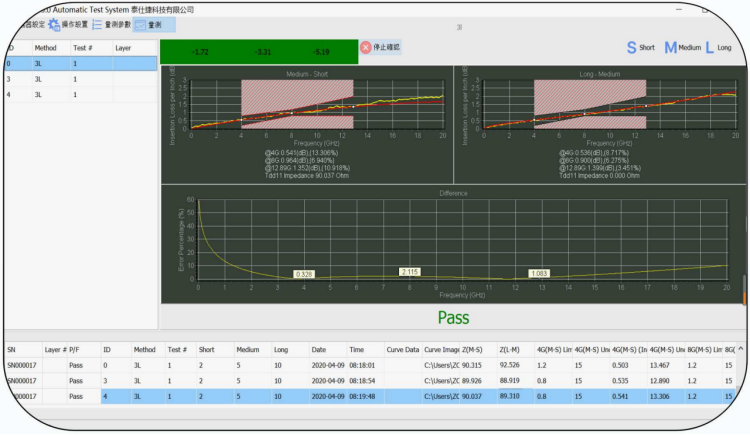Image resolution: width=750 pixels, height=435 pixels.
Task: Click the SN column header
Action: coord(11,350)
